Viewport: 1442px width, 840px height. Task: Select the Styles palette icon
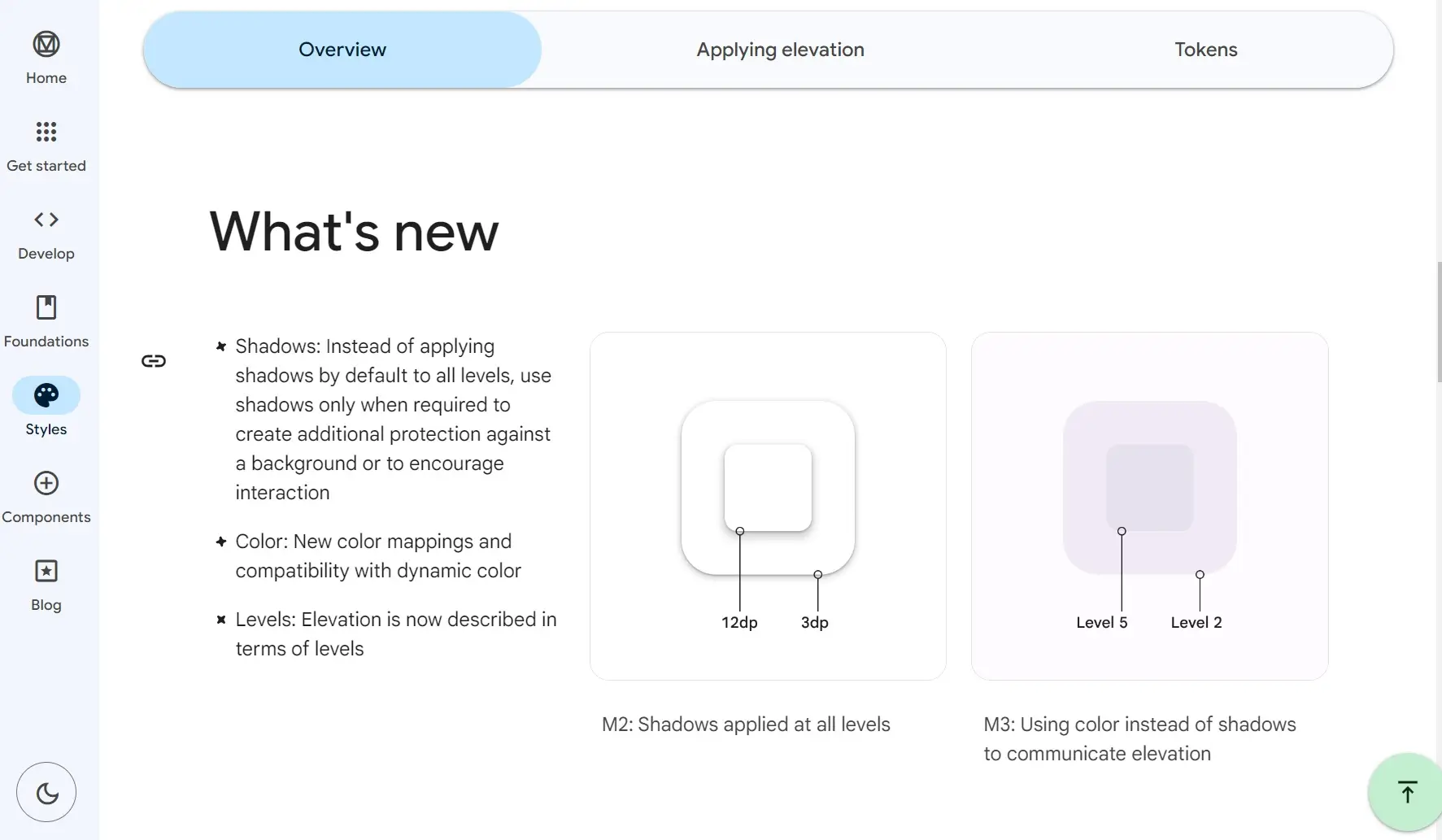pyautogui.click(x=46, y=395)
